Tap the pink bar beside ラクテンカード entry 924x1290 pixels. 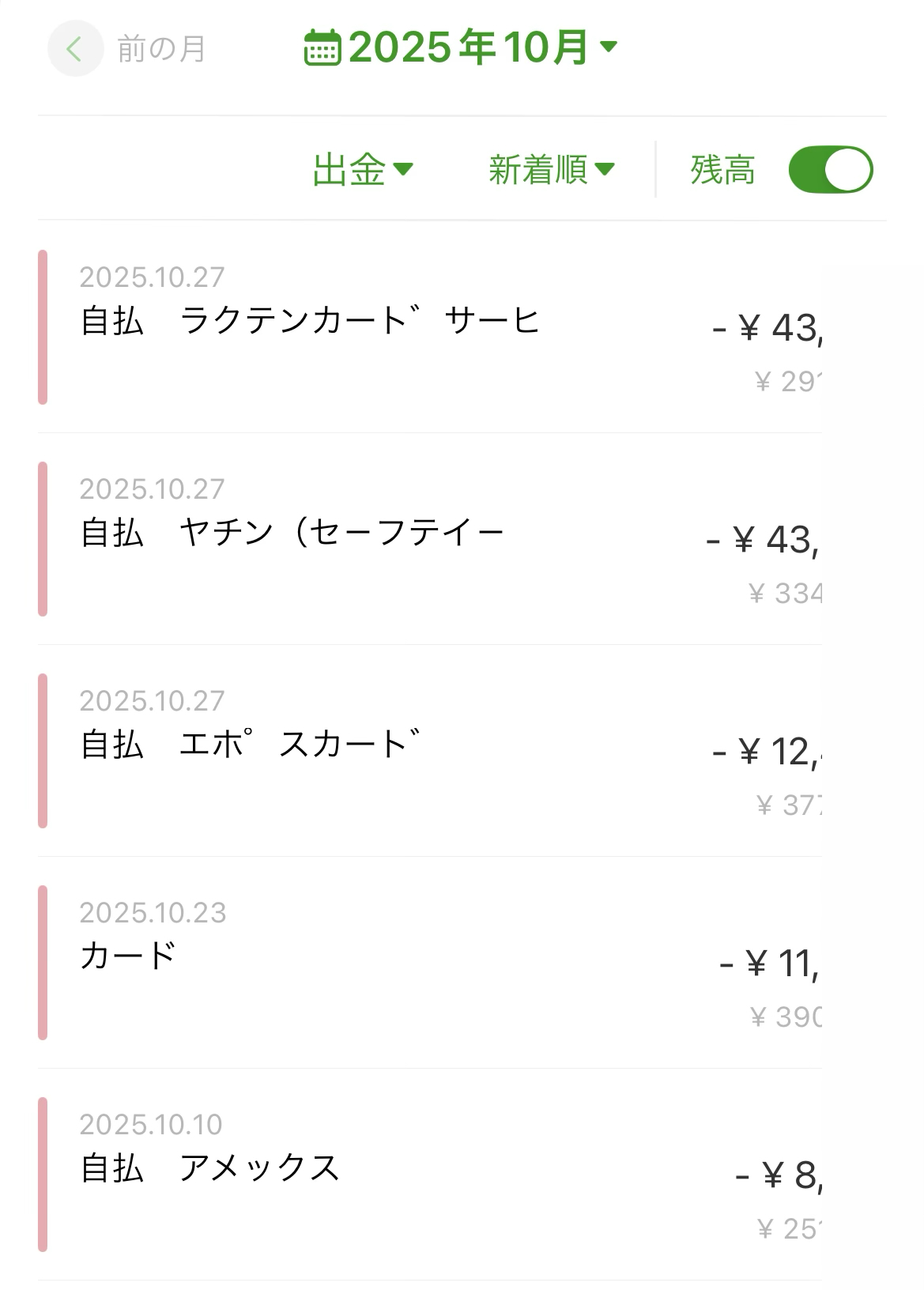(x=43, y=327)
